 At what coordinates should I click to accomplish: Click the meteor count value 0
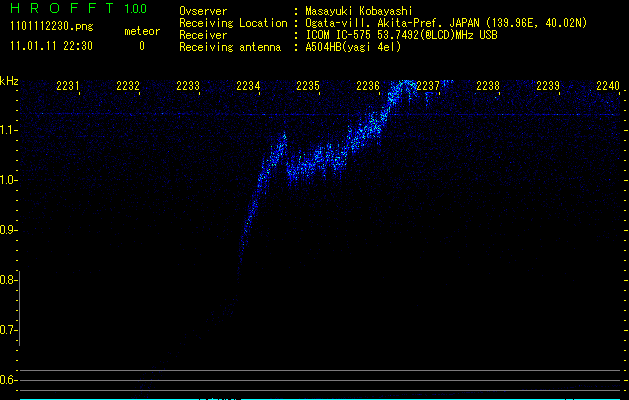pyautogui.click(x=142, y=46)
